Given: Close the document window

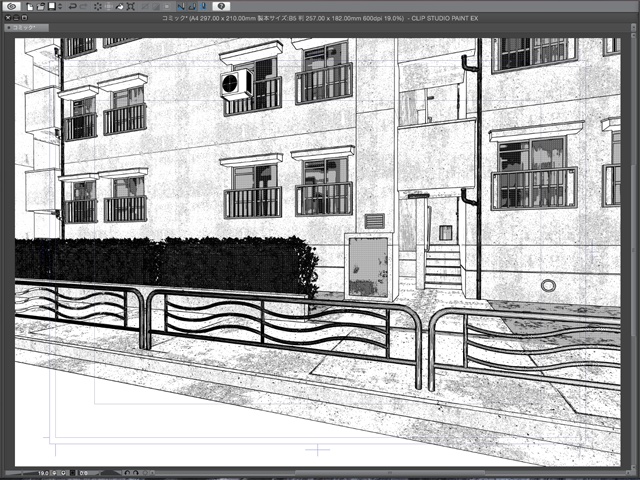Looking at the screenshot, I should click(x=7, y=18).
